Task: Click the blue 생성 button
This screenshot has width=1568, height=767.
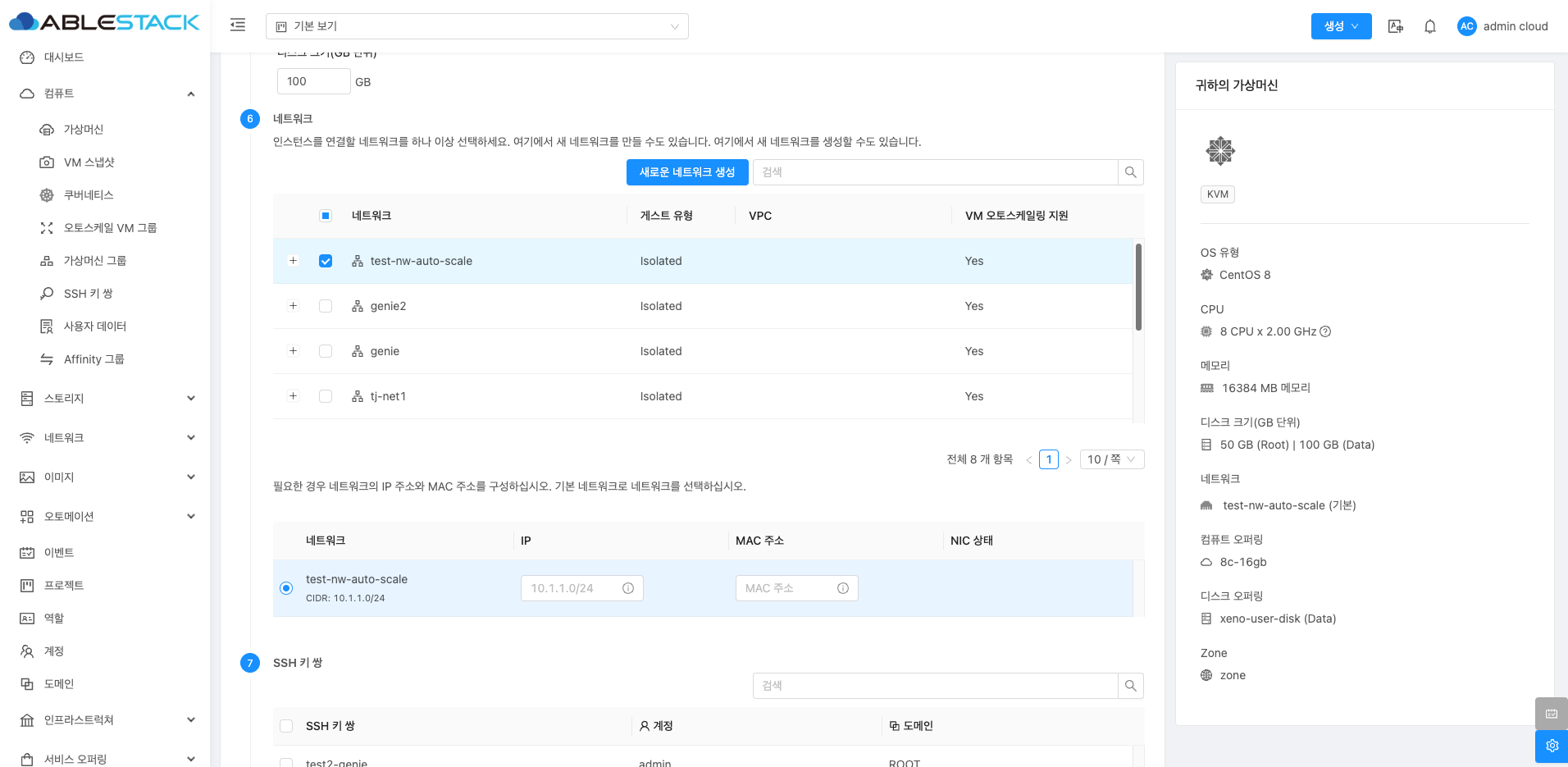Action: point(1340,26)
